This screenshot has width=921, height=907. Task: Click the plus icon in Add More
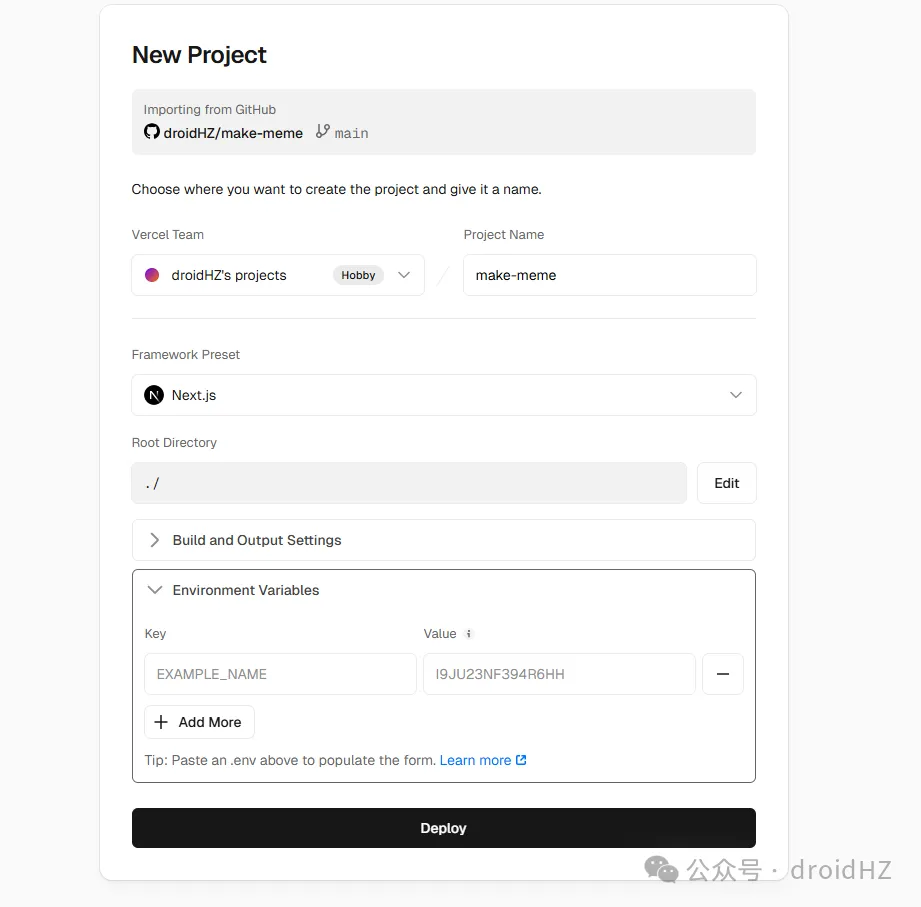pos(161,722)
